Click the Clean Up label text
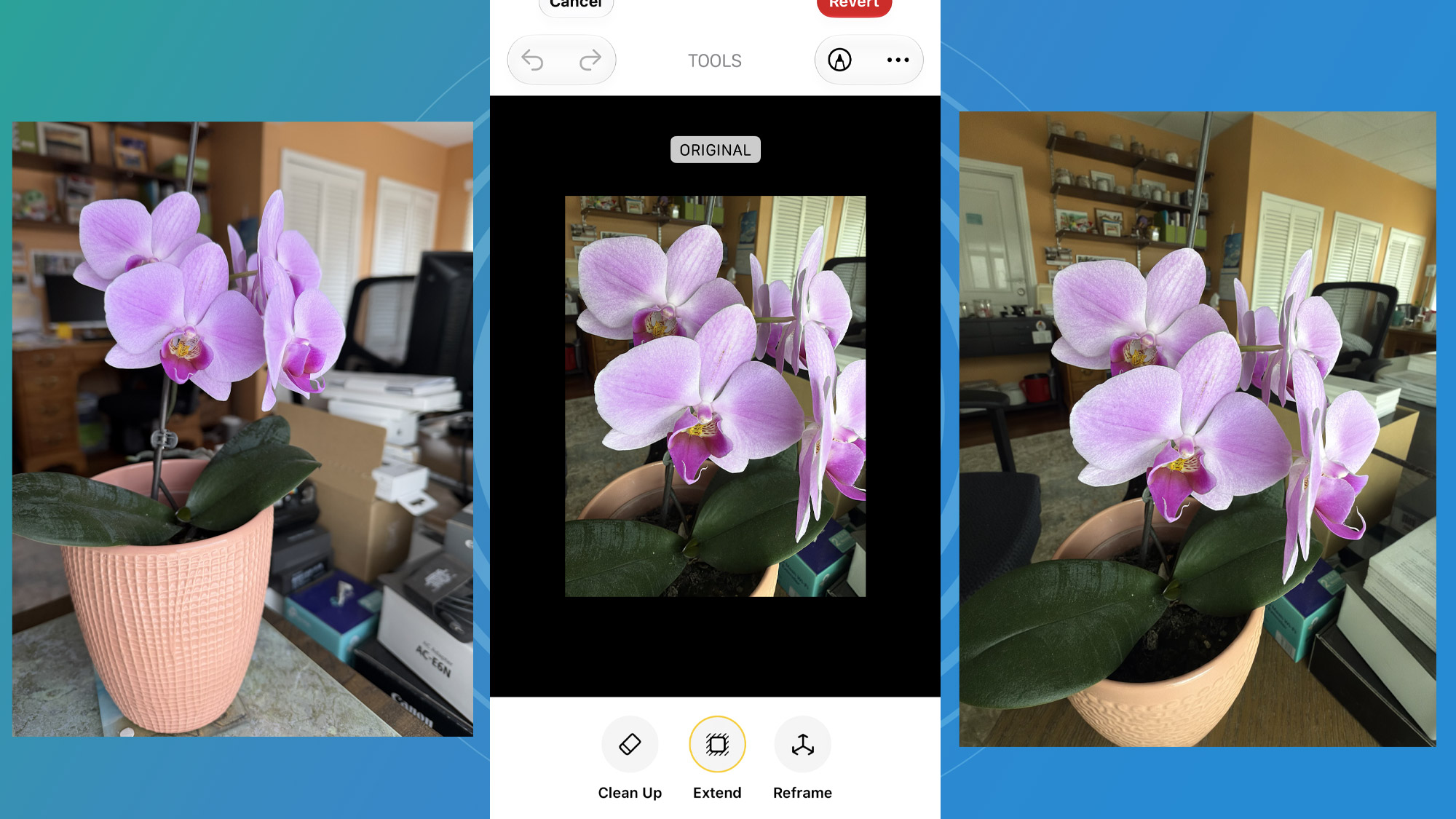1456x819 pixels. point(630,793)
